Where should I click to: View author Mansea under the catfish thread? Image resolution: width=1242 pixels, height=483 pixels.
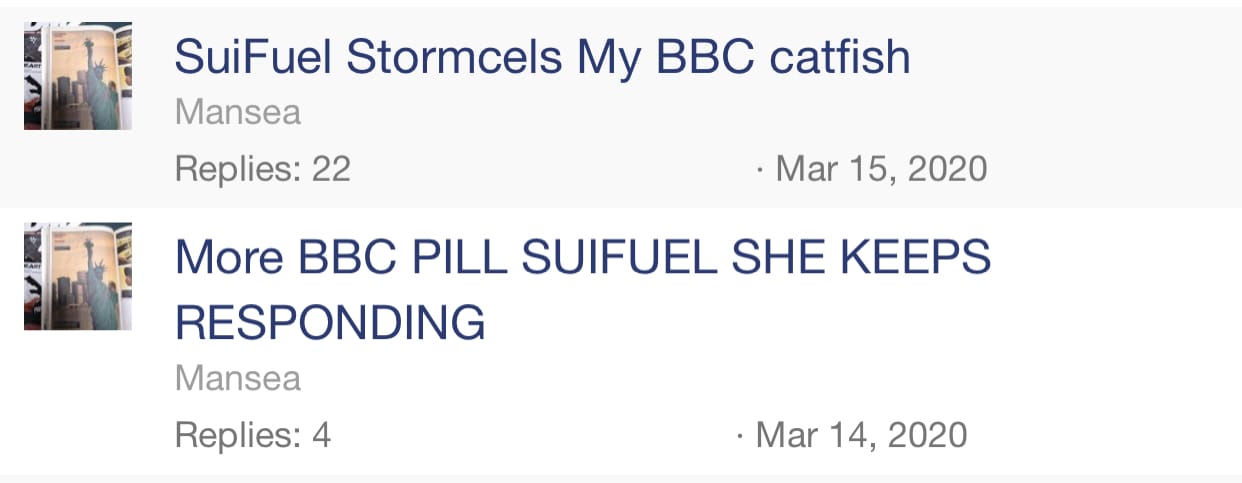click(x=238, y=113)
